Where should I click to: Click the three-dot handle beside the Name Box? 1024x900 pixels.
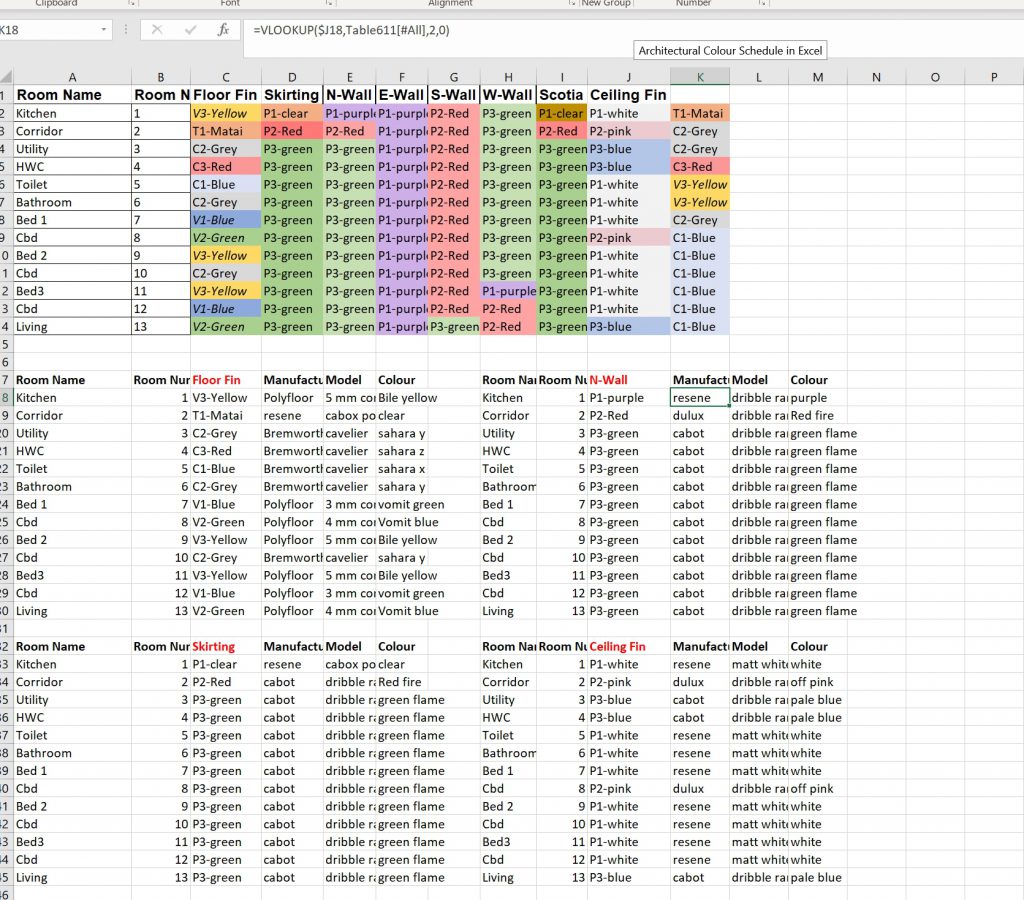[x=125, y=30]
